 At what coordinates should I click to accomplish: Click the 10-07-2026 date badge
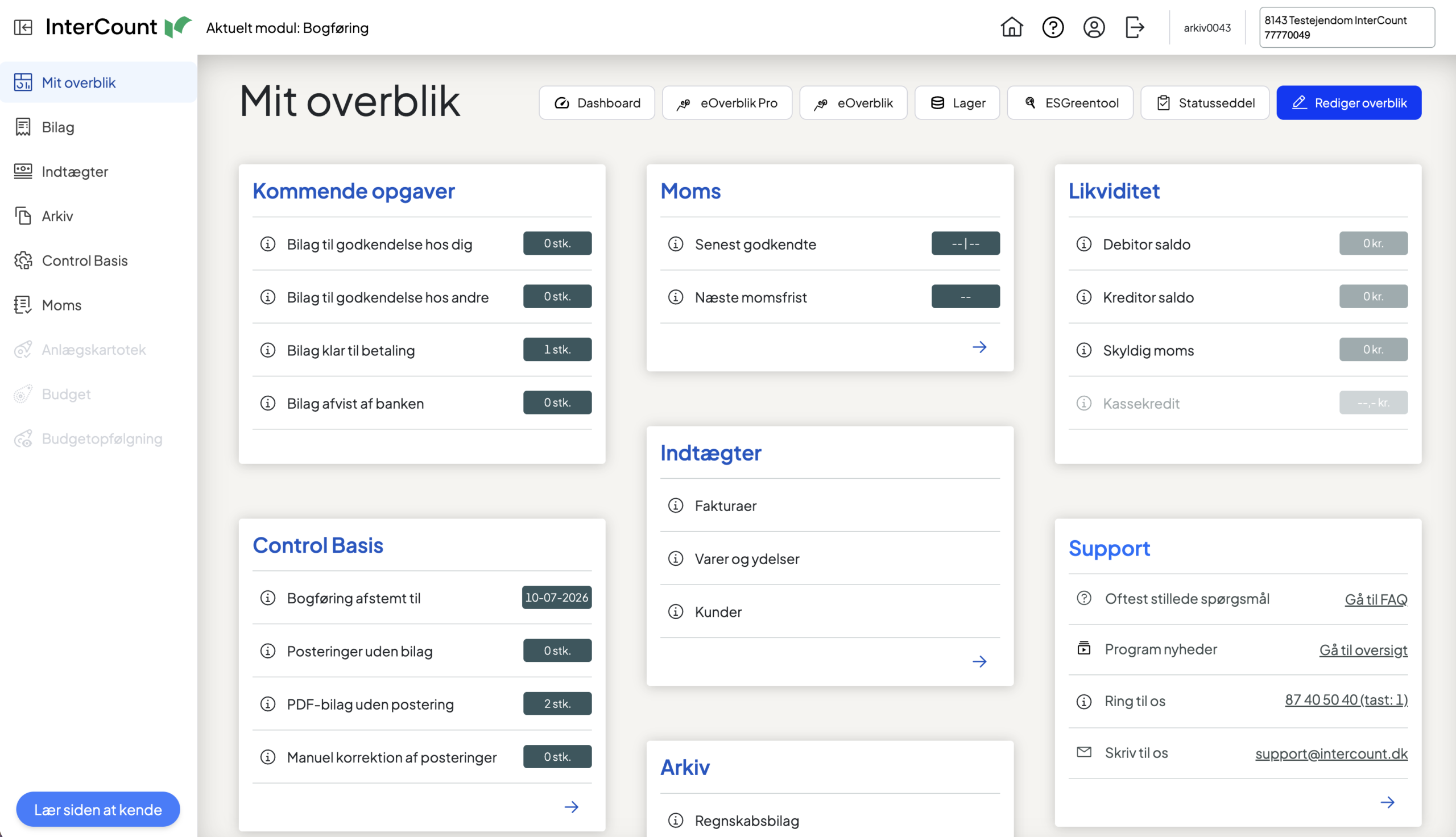(x=556, y=597)
